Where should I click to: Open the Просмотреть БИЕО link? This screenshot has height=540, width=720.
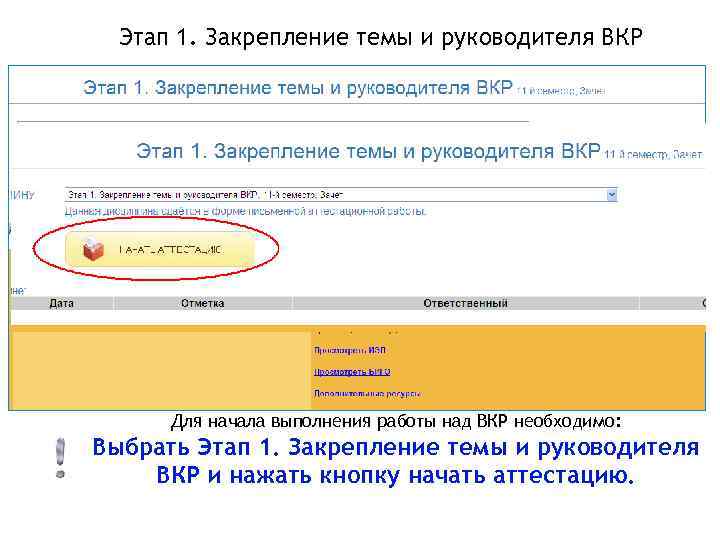coord(352,372)
